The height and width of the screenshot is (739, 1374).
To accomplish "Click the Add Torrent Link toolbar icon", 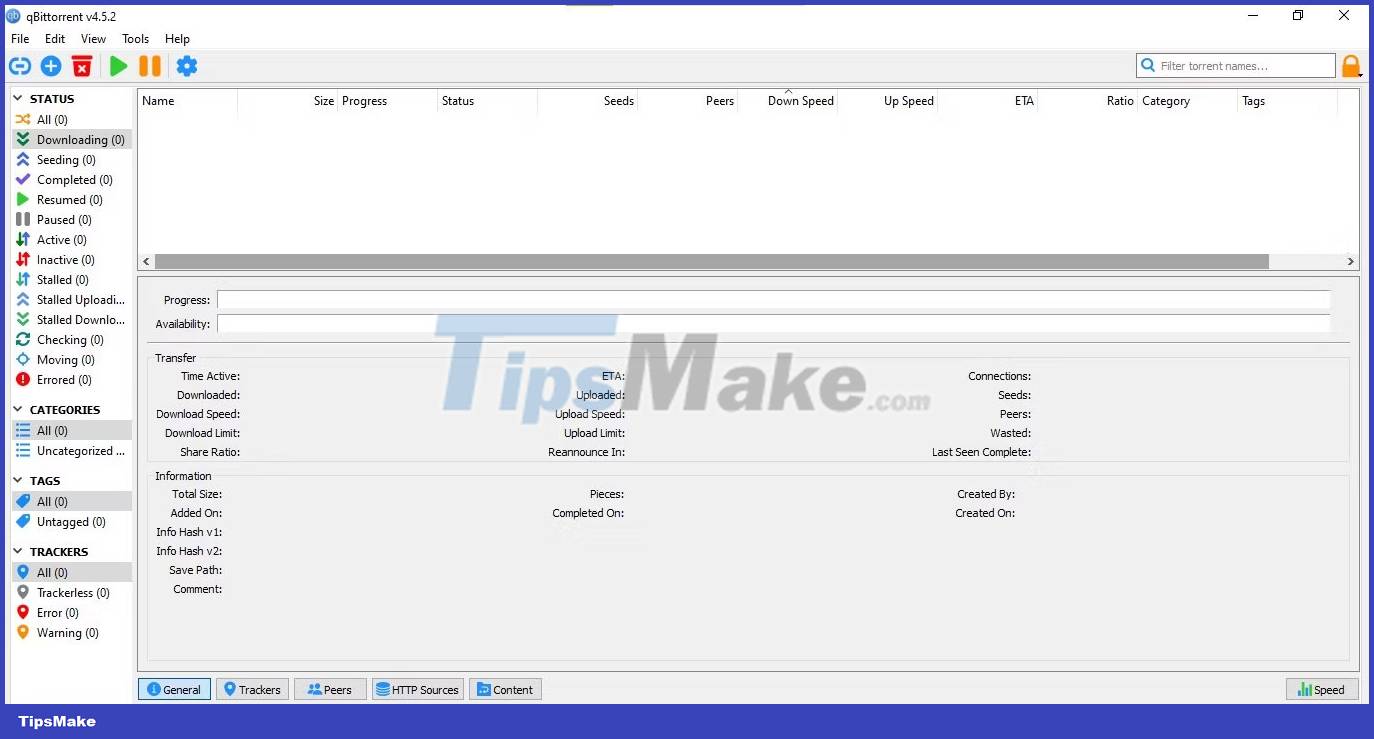I will [20, 66].
